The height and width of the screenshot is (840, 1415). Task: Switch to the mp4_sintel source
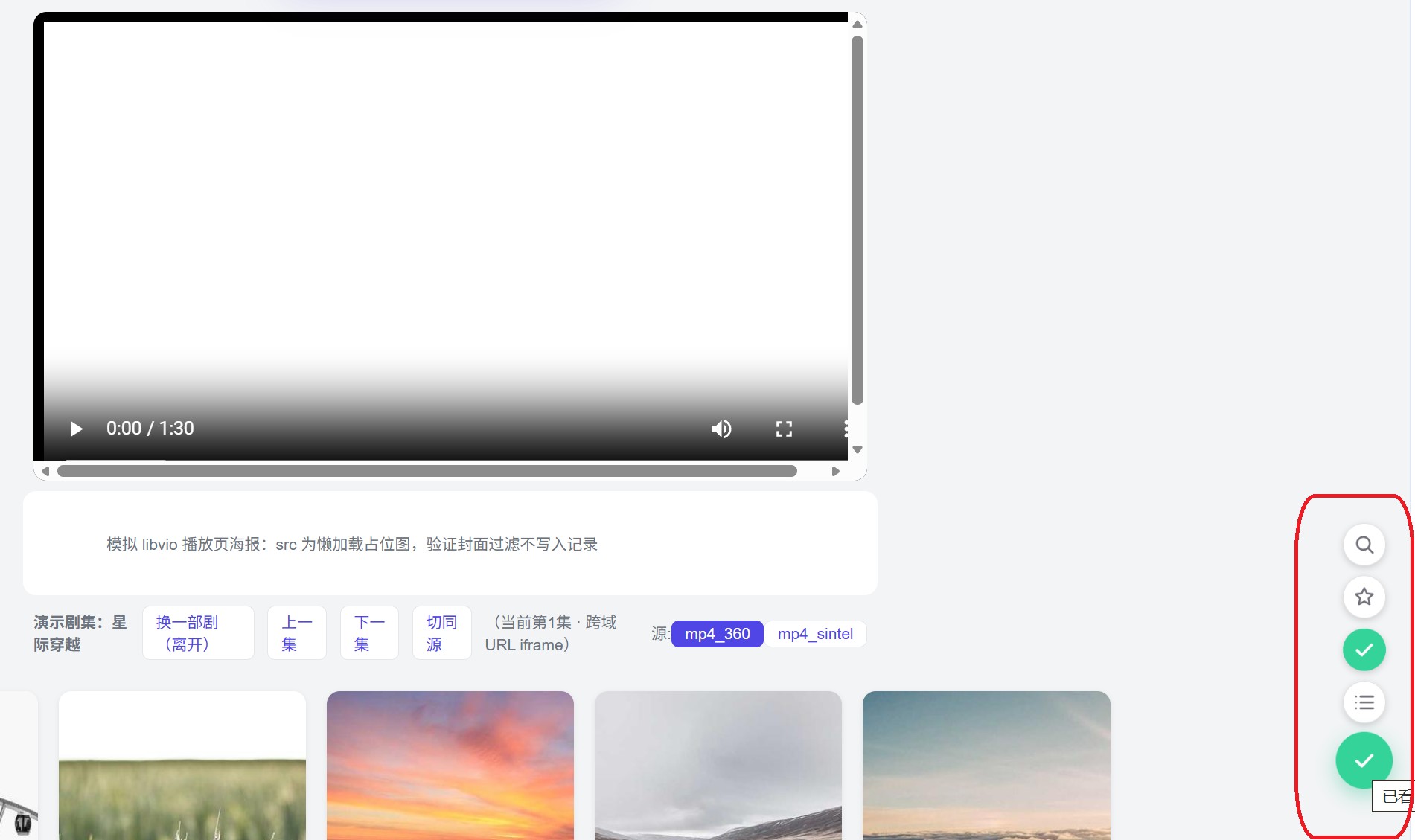click(x=815, y=634)
